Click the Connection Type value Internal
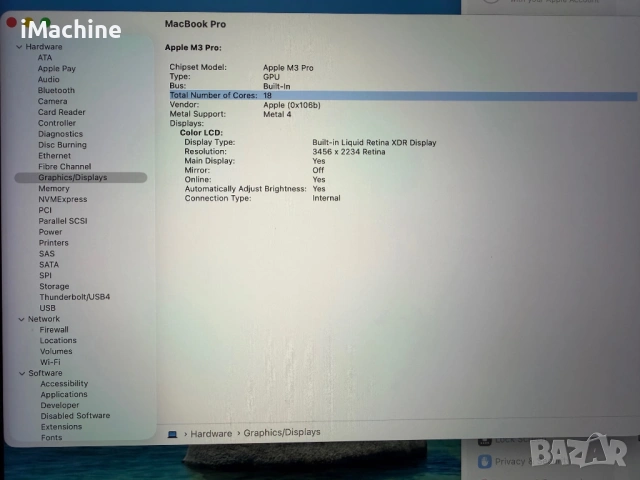 [x=326, y=198]
